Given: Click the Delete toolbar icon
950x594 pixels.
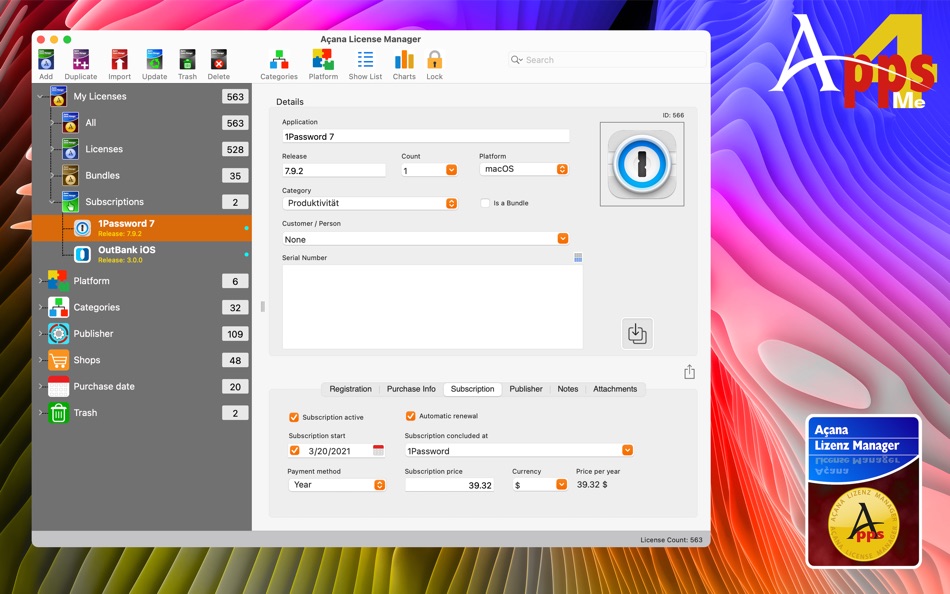Looking at the screenshot, I should (219, 60).
